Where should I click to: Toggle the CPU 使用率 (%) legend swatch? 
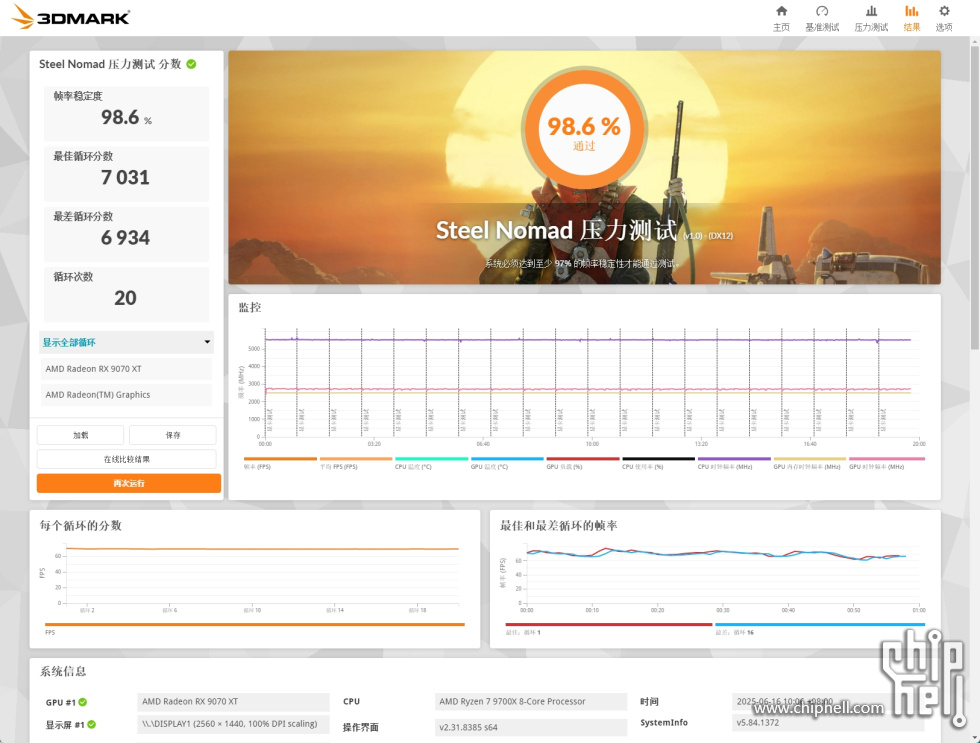(658, 459)
